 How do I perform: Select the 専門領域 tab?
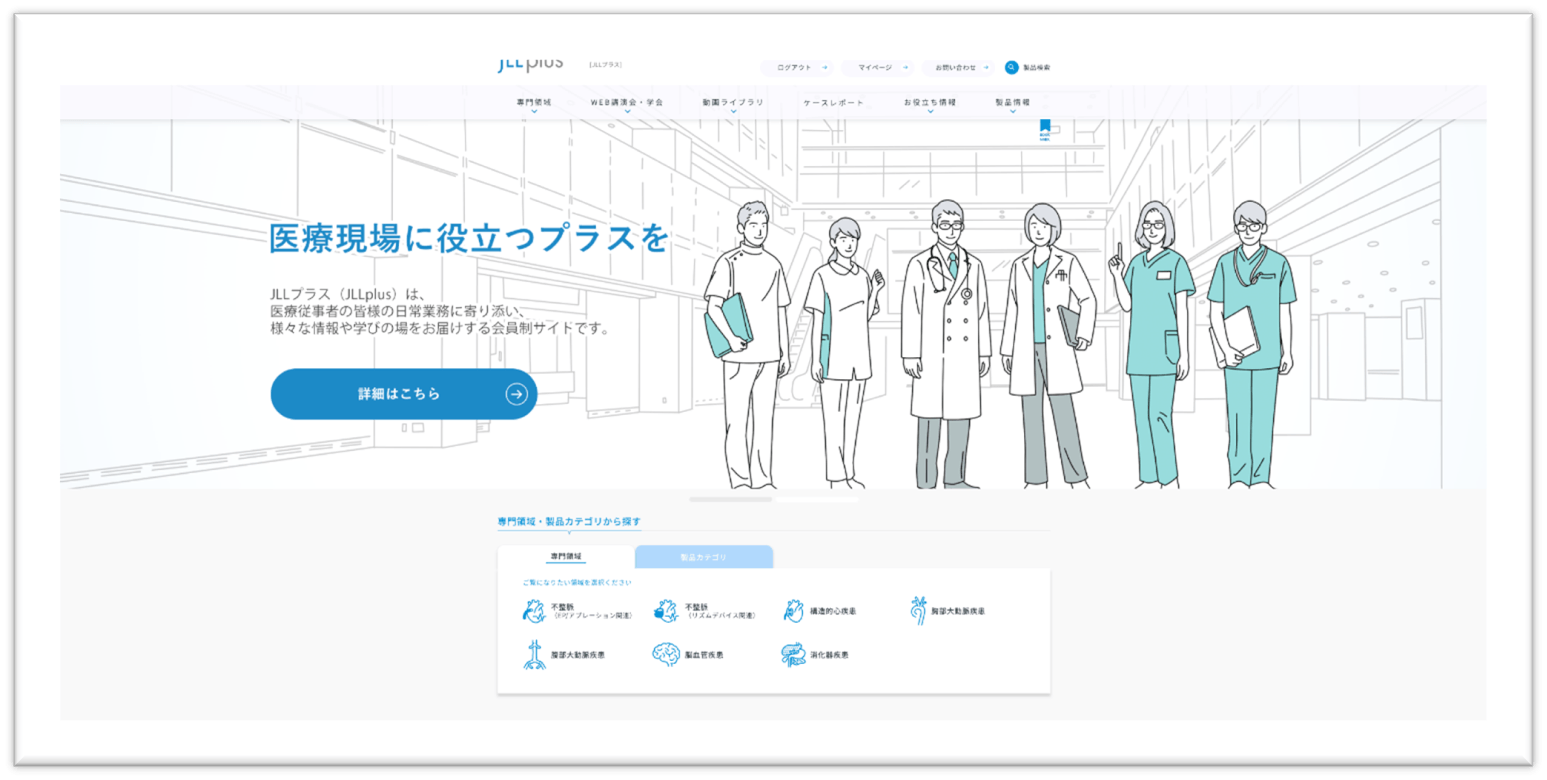[566, 557]
